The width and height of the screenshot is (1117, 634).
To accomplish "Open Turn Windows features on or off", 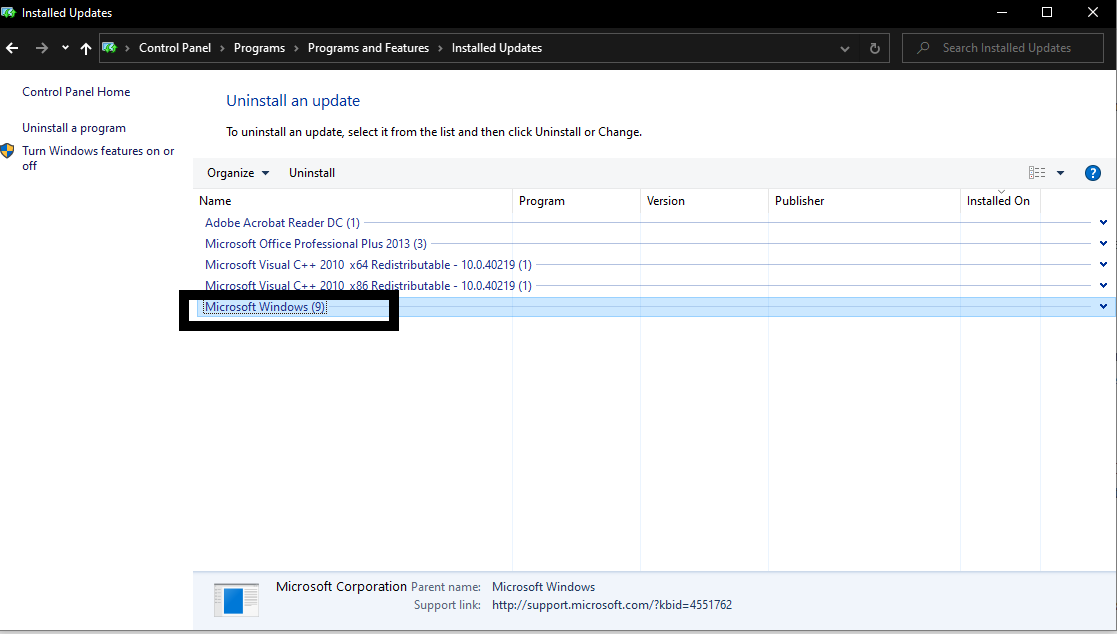I will click(98, 158).
